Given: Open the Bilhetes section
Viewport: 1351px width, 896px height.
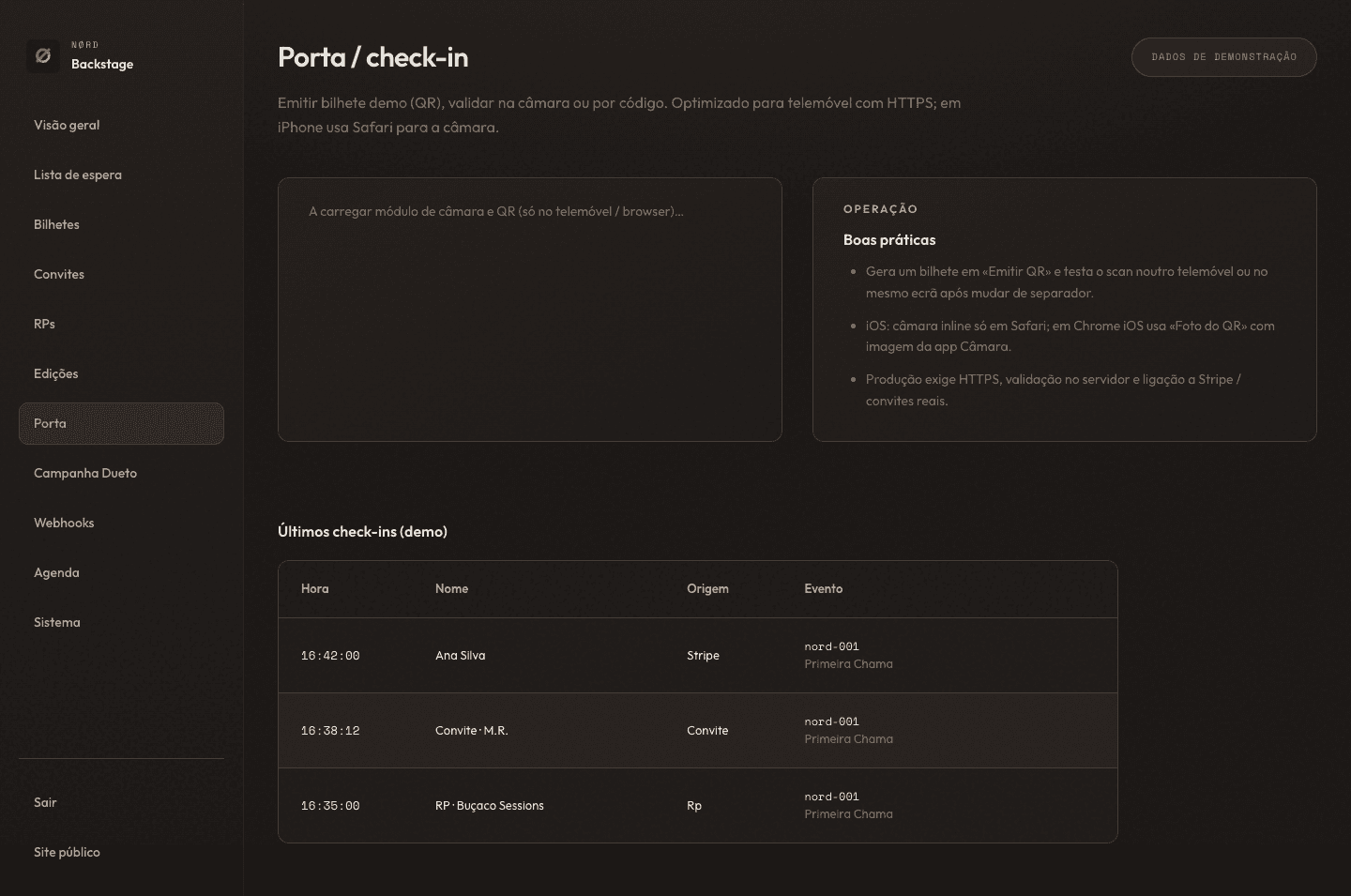Looking at the screenshot, I should coord(56,224).
